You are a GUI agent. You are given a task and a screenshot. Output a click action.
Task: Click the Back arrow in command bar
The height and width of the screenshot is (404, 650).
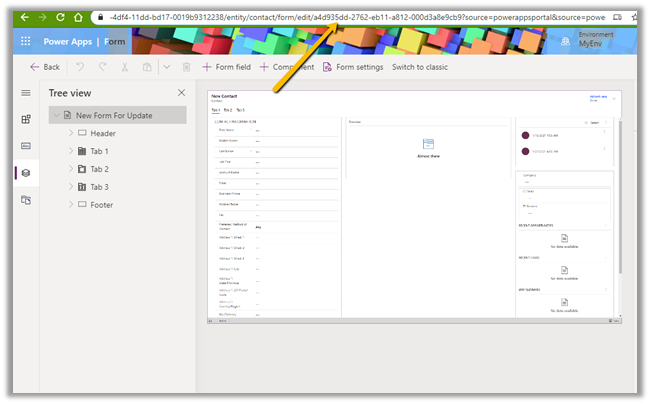[x=45, y=67]
